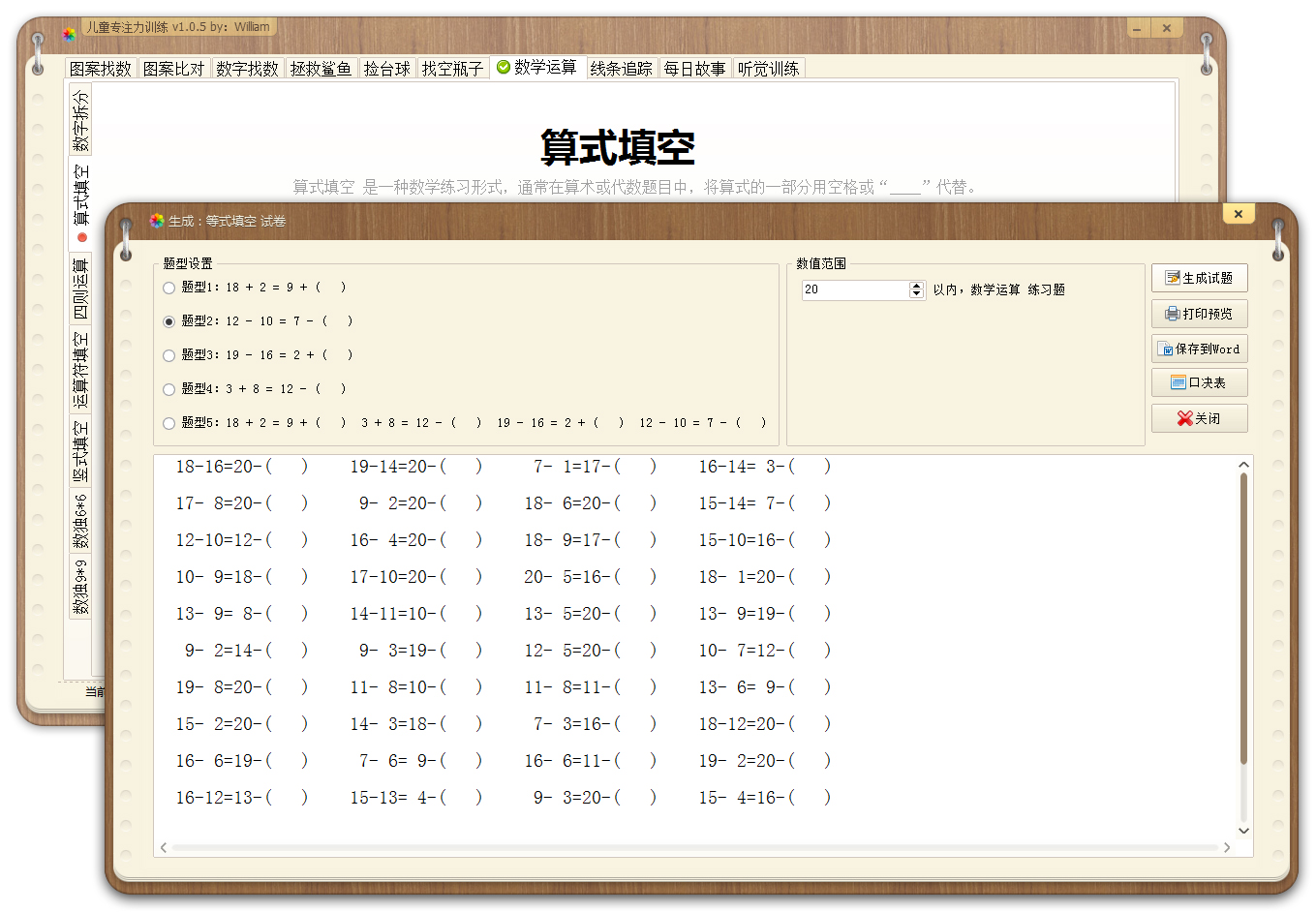Screen dimensions: 1316x912
Task: Click the 保存到Word button
Action: click(1199, 349)
